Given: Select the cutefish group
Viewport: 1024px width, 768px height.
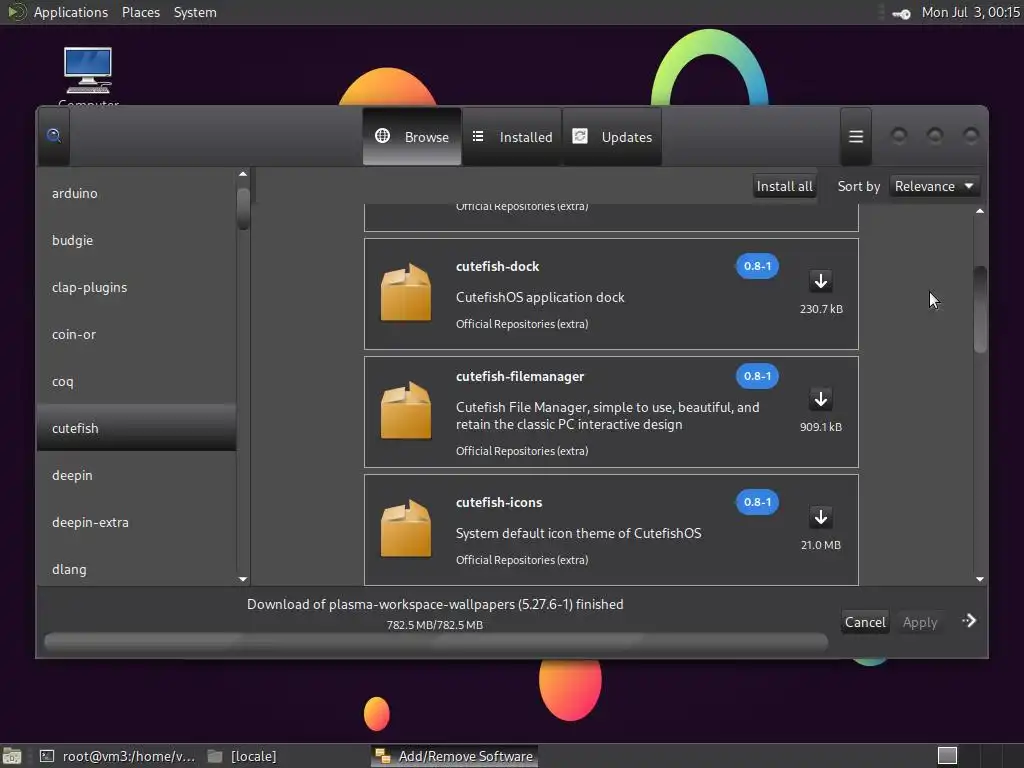Looking at the screenshot, I should pos(136,428).
